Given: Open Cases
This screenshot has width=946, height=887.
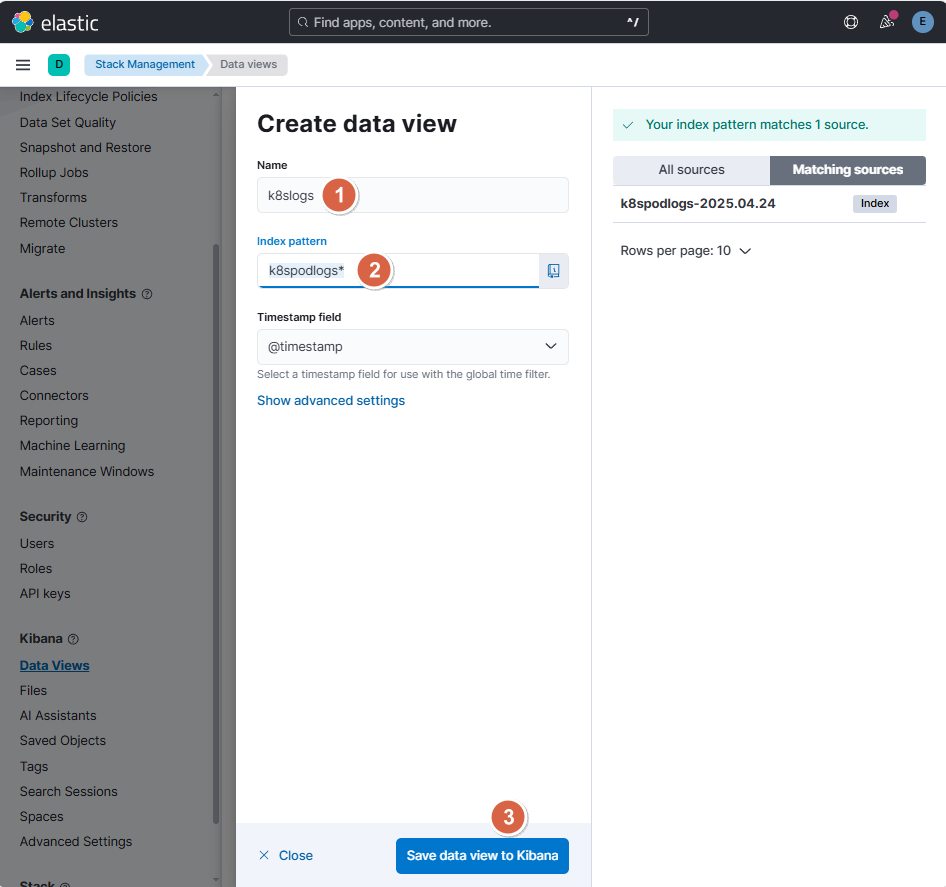Looking at the screenshot, I should [38, 370].
